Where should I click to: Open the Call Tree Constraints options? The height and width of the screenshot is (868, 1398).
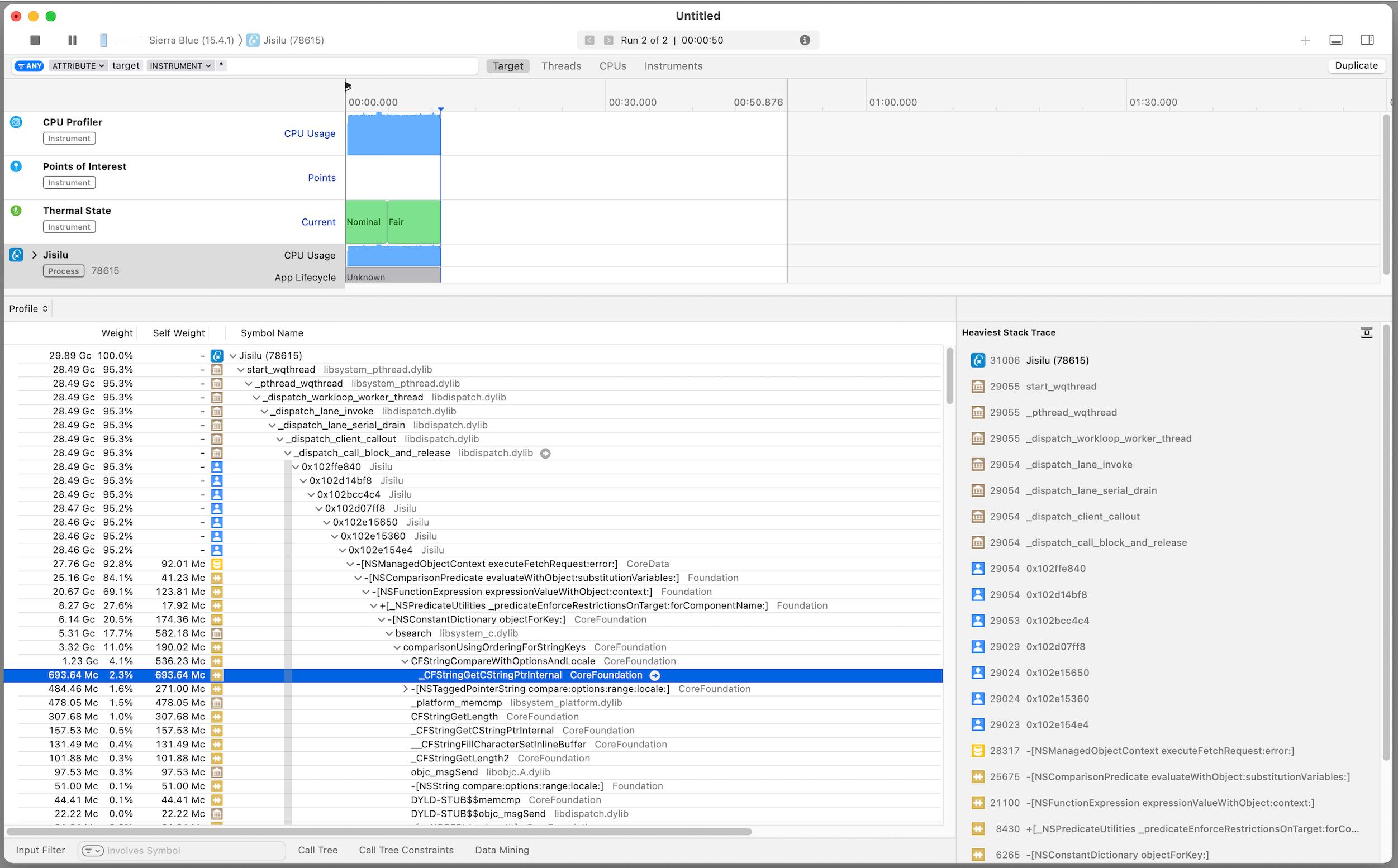click(x=406, y=850)
